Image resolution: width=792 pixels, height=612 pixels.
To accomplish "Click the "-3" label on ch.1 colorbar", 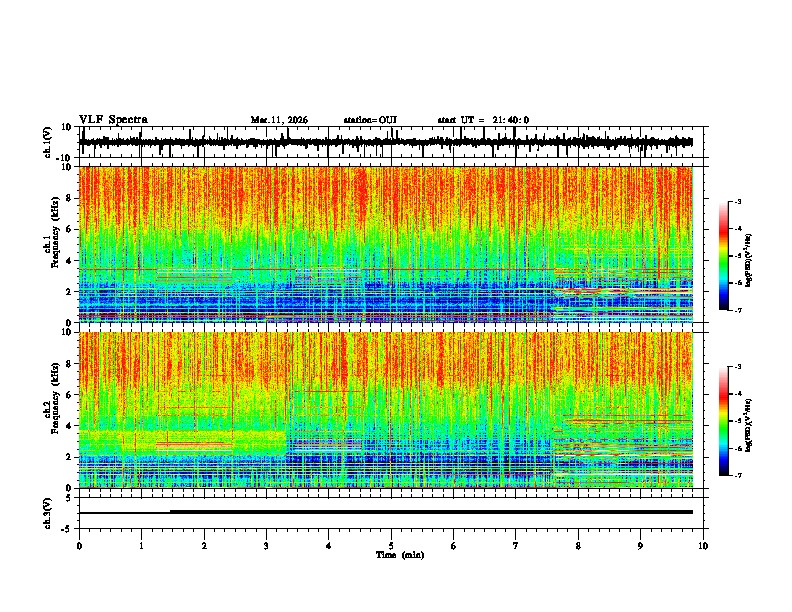I will coord(738,202).
